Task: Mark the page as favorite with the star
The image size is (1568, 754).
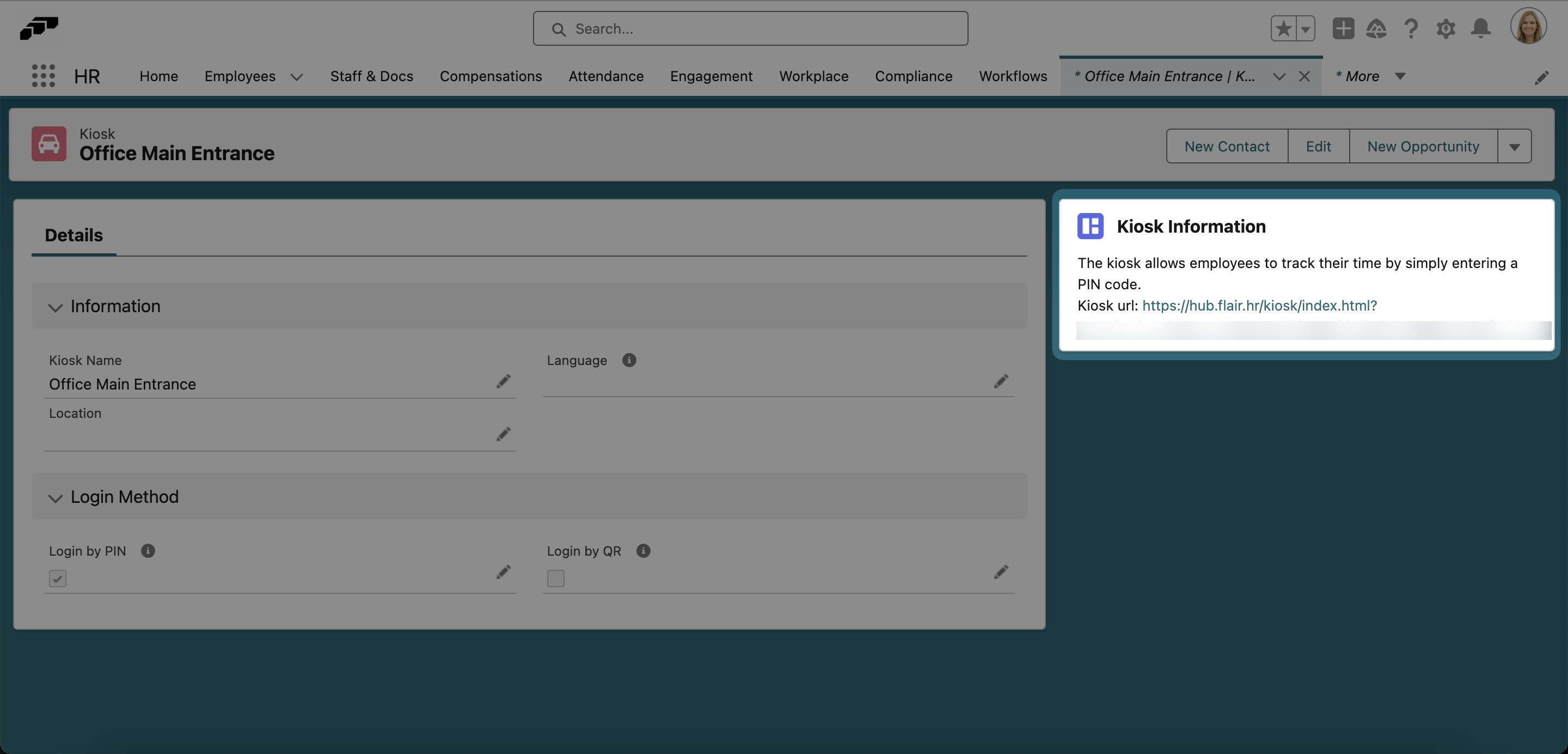Action: pos(1283,29)
